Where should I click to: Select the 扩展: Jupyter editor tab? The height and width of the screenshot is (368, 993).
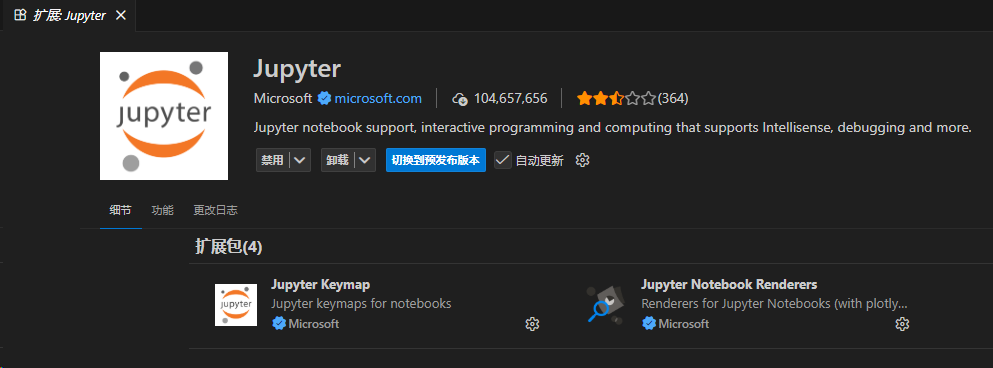[x=68, y=15]
